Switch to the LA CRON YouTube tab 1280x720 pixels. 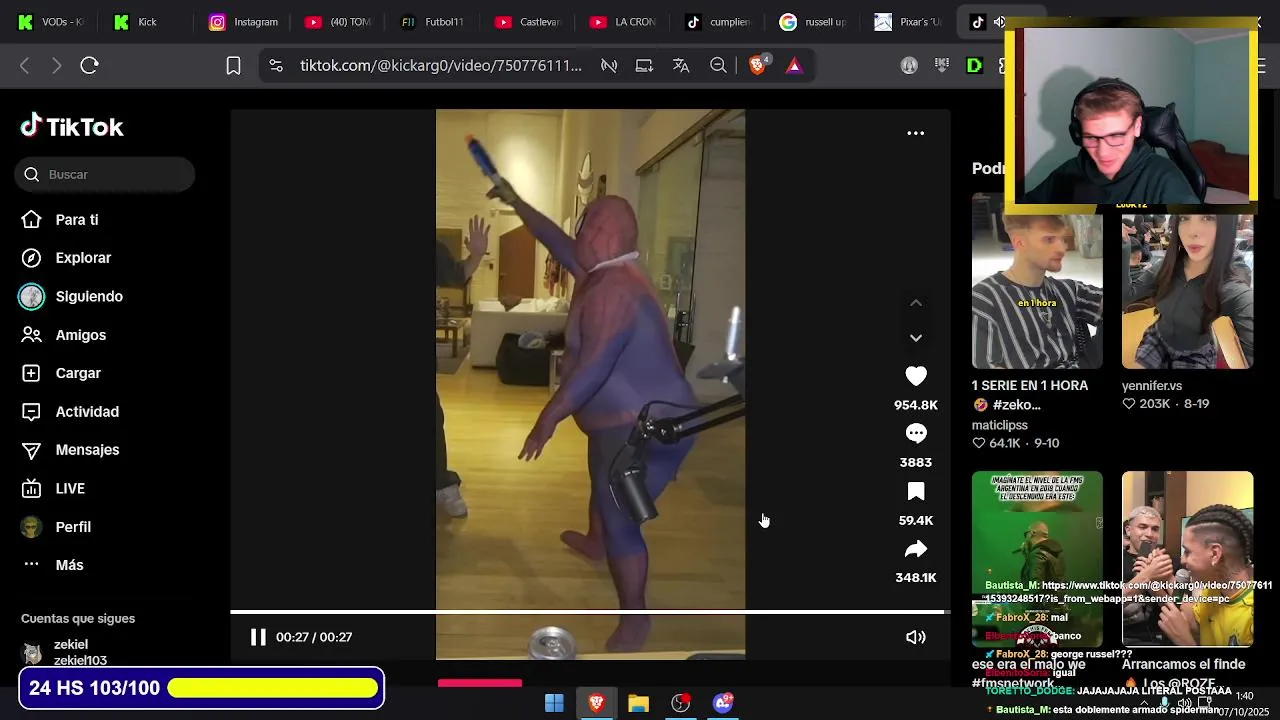coord(623,22)
